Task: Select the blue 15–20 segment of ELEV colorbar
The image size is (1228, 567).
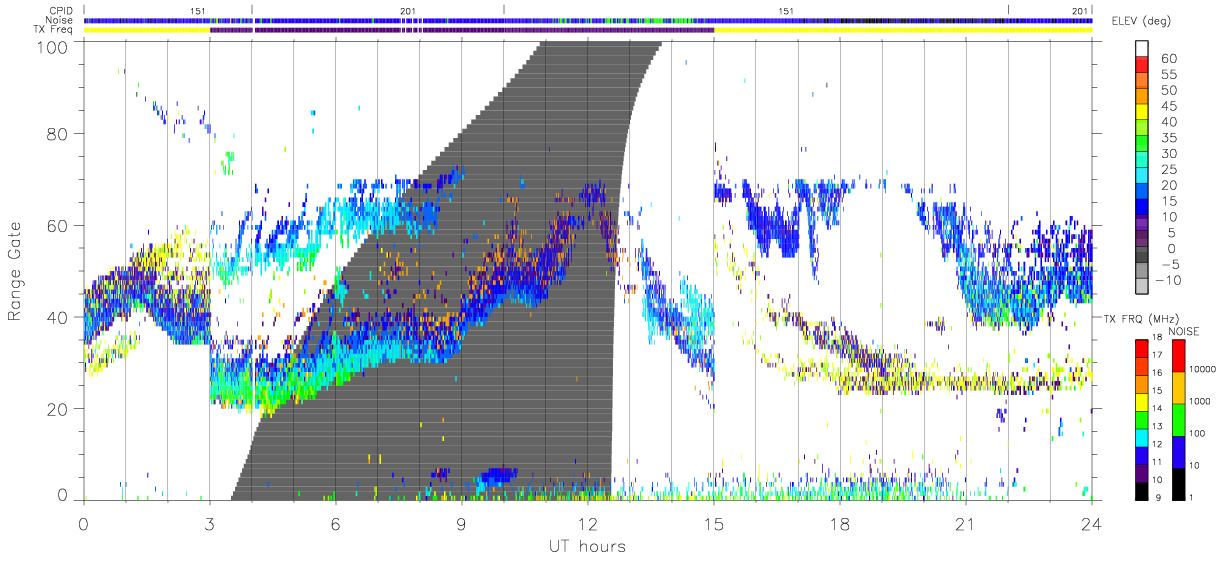Action: [1141, 193]
